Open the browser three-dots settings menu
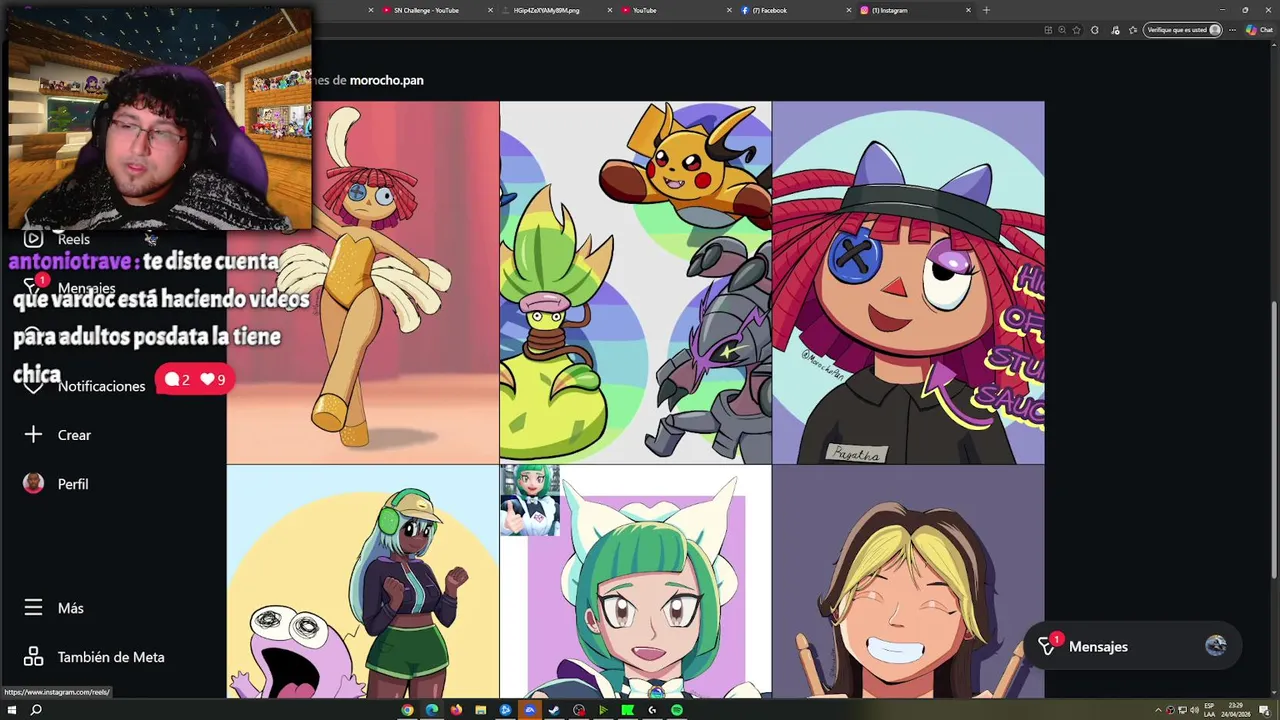Viewport: 1280px width, 720px height. pyautogui.click(x=1232, y=30)
